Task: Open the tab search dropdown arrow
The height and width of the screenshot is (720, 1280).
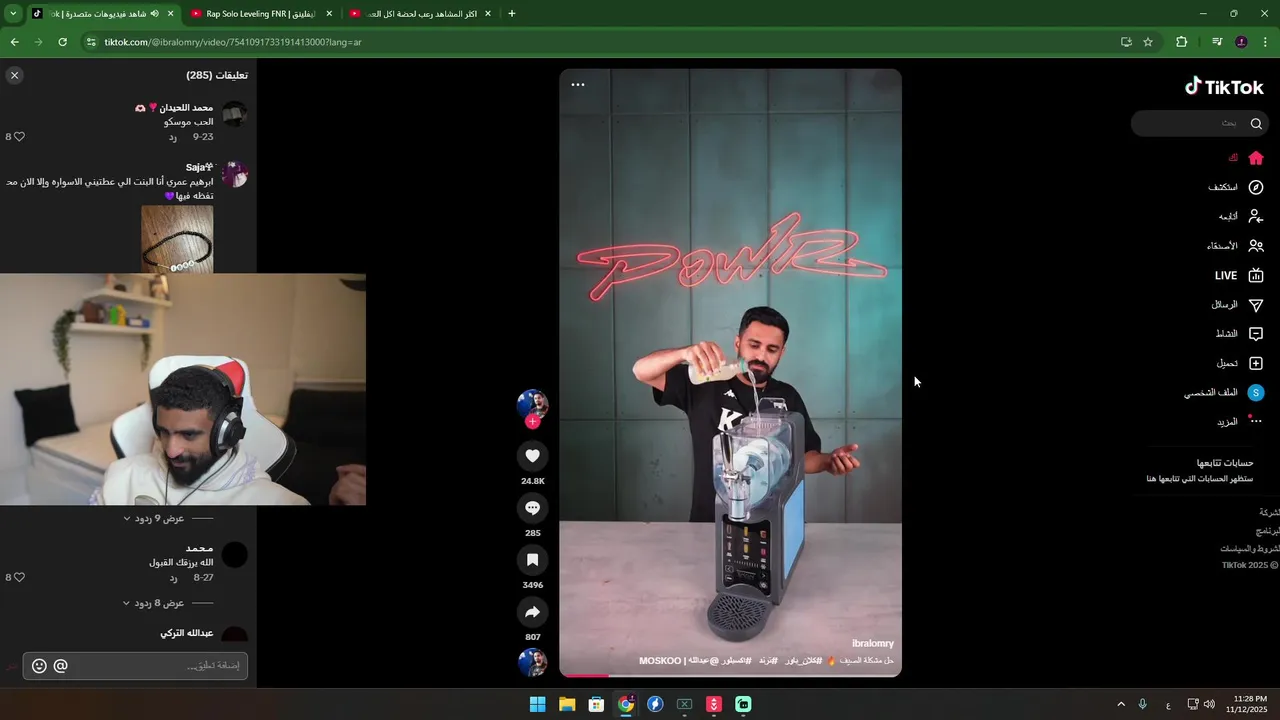Action: (x=13, y=14)
